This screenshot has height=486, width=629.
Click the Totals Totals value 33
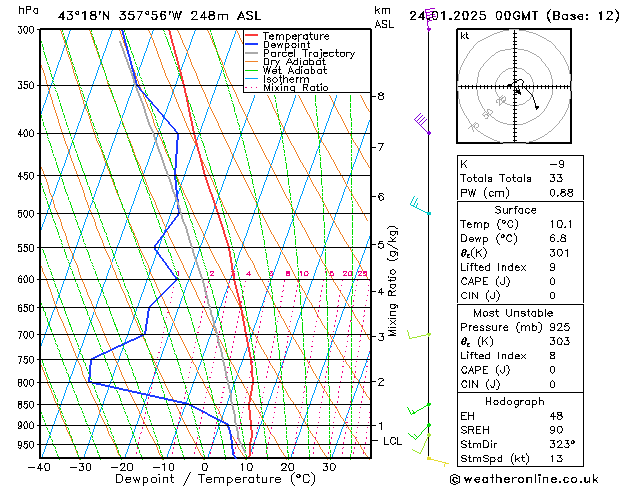[556, 178]
